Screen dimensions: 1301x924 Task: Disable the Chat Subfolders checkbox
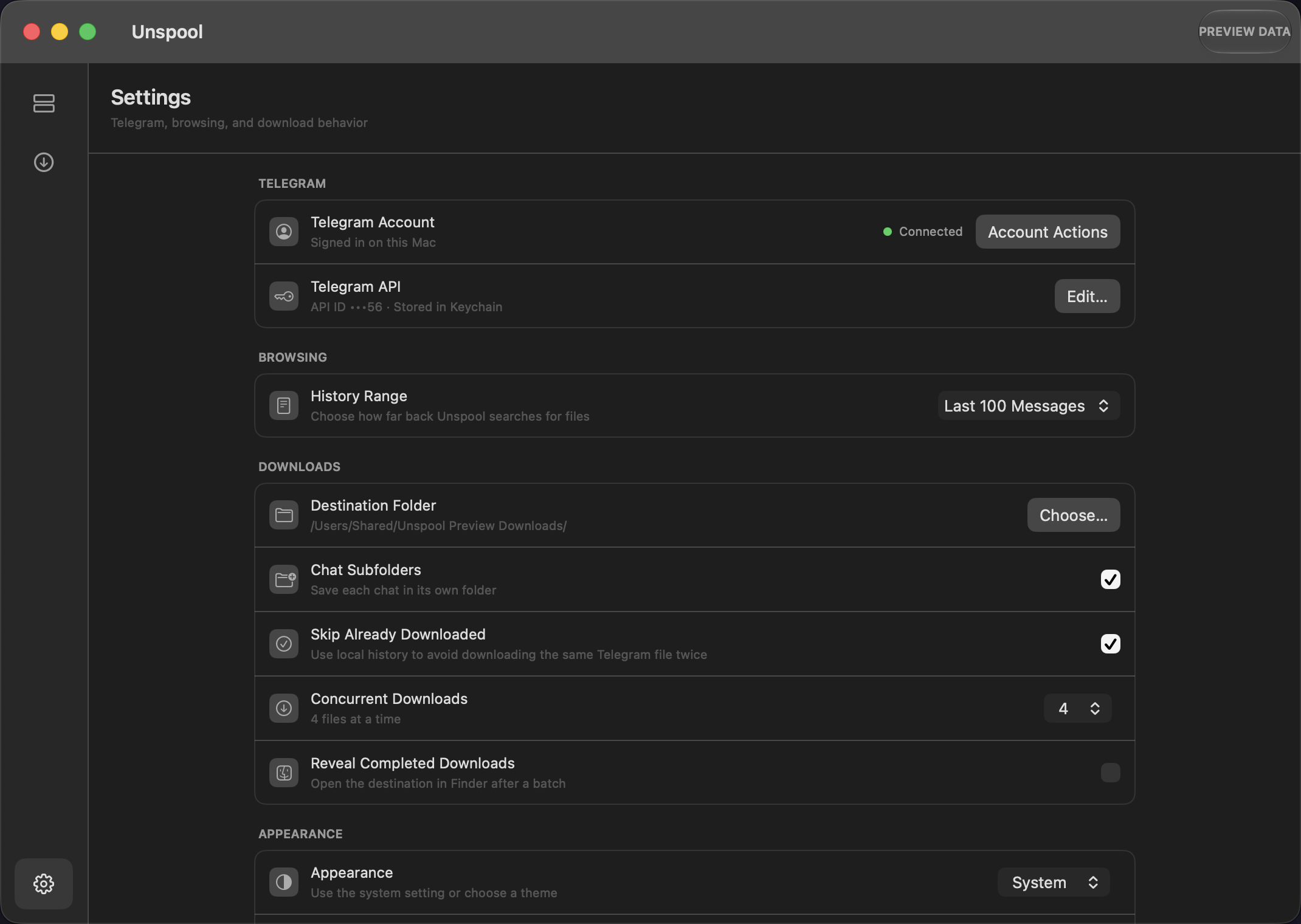pos(1111,579)
